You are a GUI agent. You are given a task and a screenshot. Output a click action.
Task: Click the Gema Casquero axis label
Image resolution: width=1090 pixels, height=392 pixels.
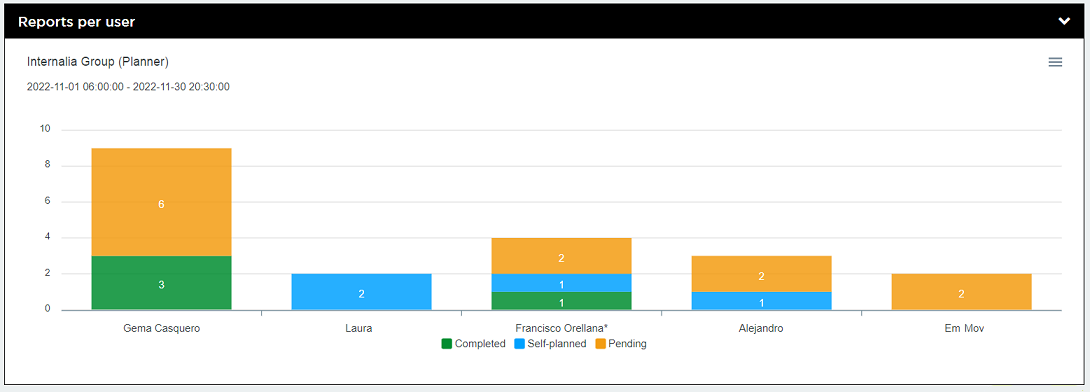click(161, 328)
